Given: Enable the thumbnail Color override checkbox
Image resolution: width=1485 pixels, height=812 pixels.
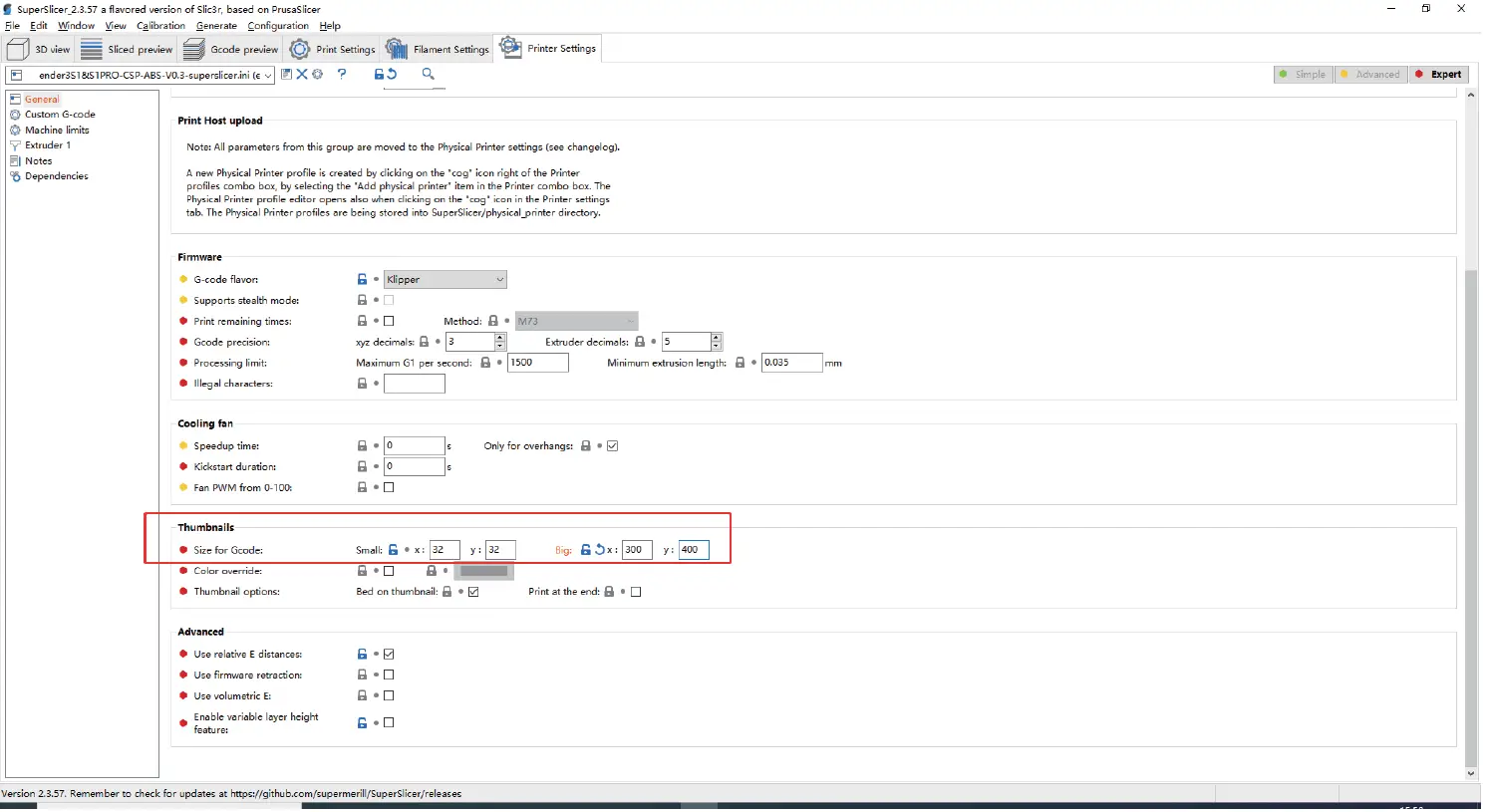Looking at the screenshot, I should pos(390,571).
